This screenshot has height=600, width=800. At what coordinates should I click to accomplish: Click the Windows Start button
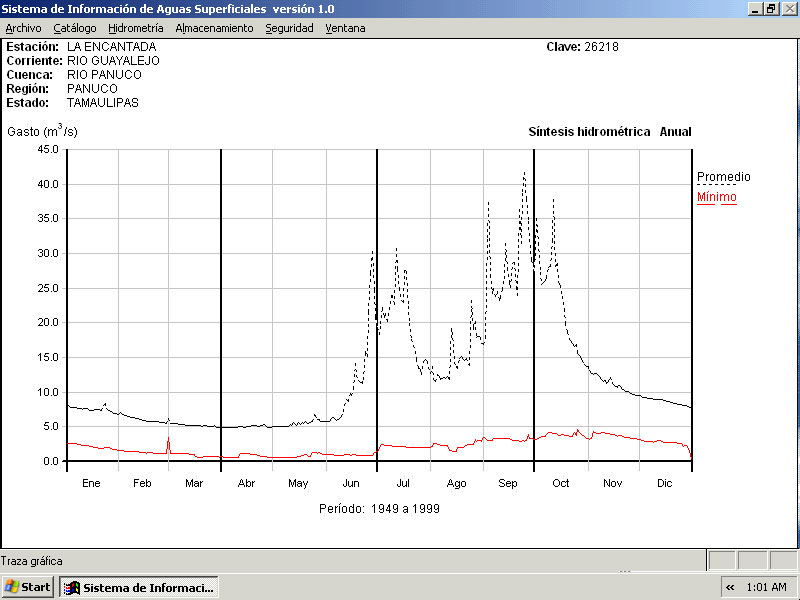[28, 587]
